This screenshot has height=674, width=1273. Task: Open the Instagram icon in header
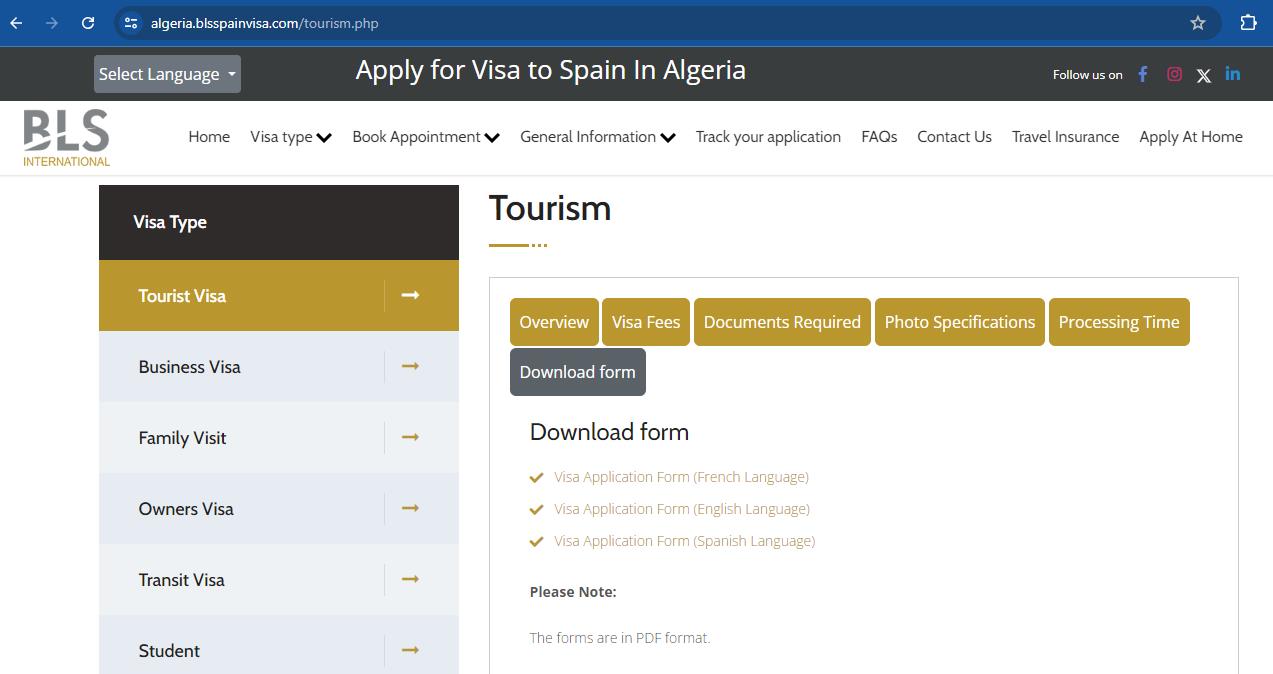coord(1174,74)
